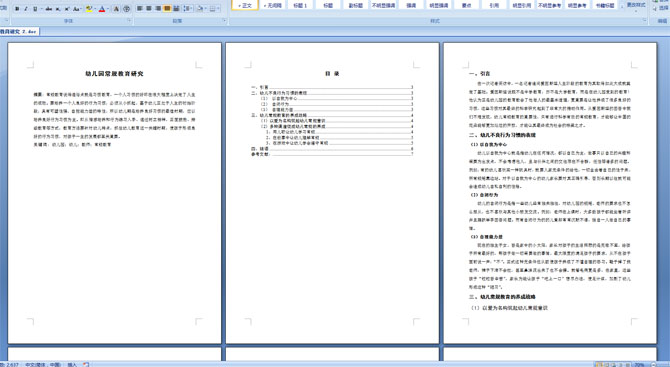The height and width of the screenshot is (367, 670).
Task: Switch to the 教育研究 document tab
Action: coord(19,32)
